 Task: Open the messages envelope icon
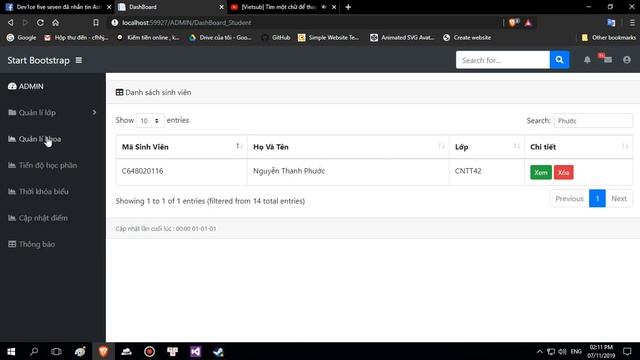click(x=607, y=60)
